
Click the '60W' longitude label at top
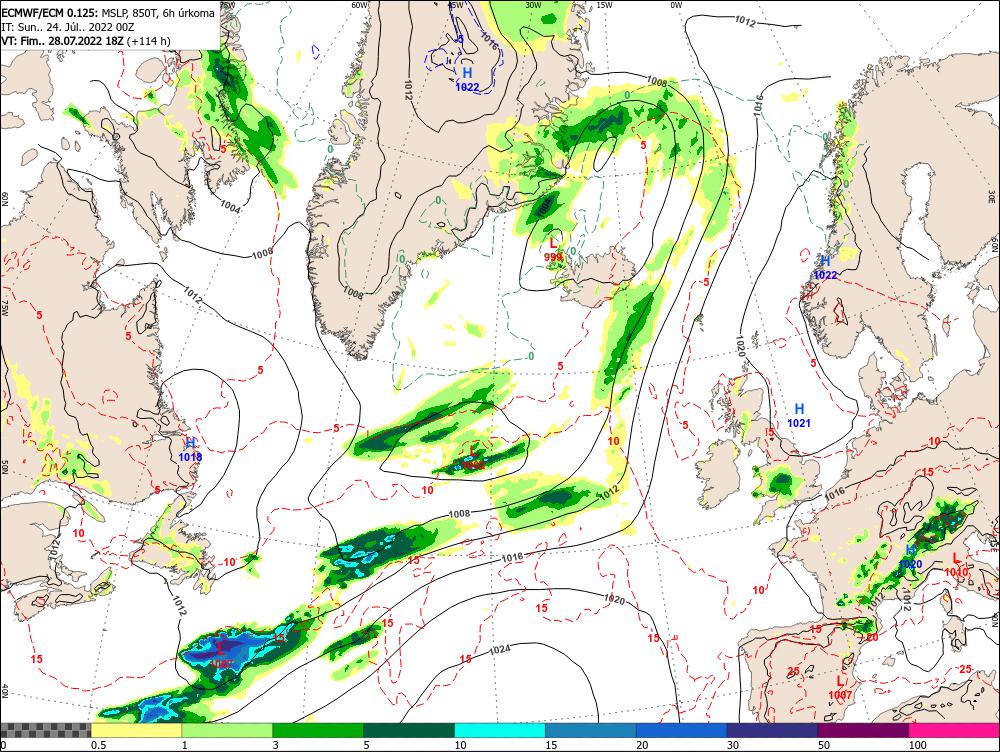[360, 4]
